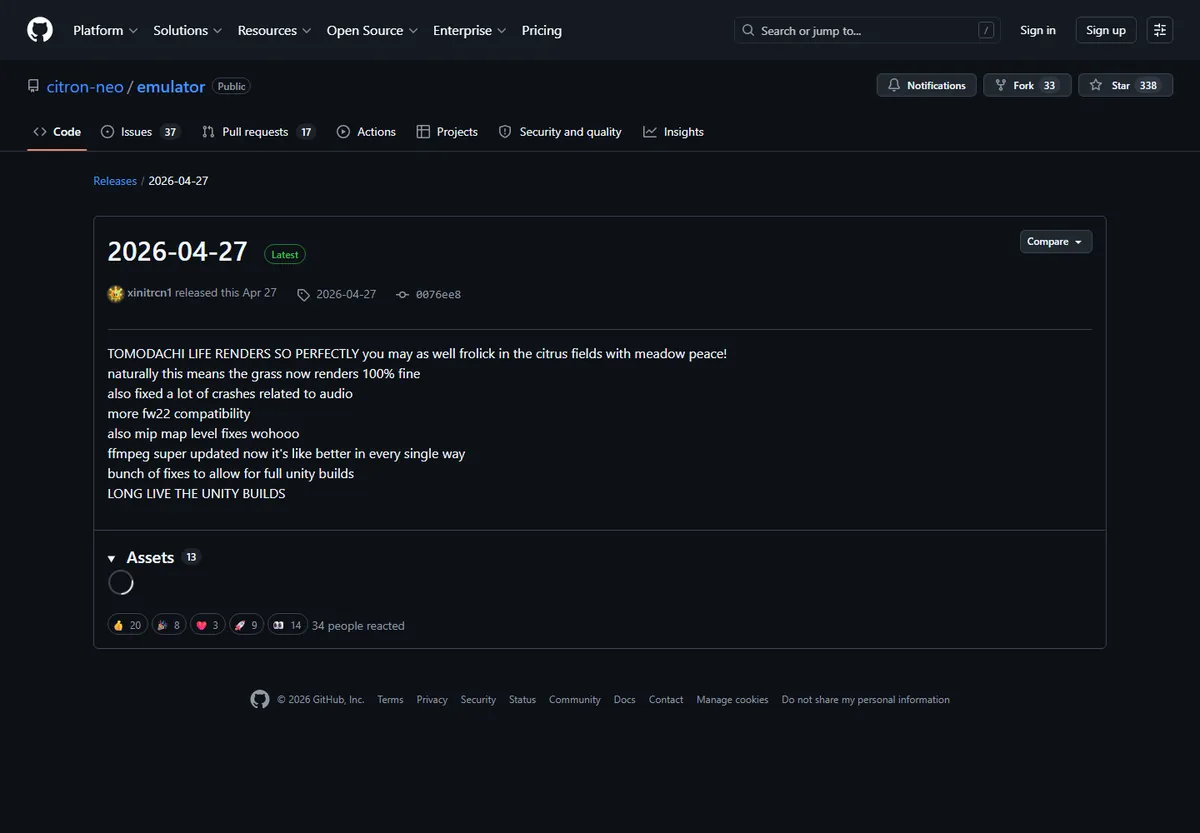Image resolution: width=1200 pixels, height=833 pixels.
Task: Click Manage cookies in footer
Action: click(x=732, y=700)
